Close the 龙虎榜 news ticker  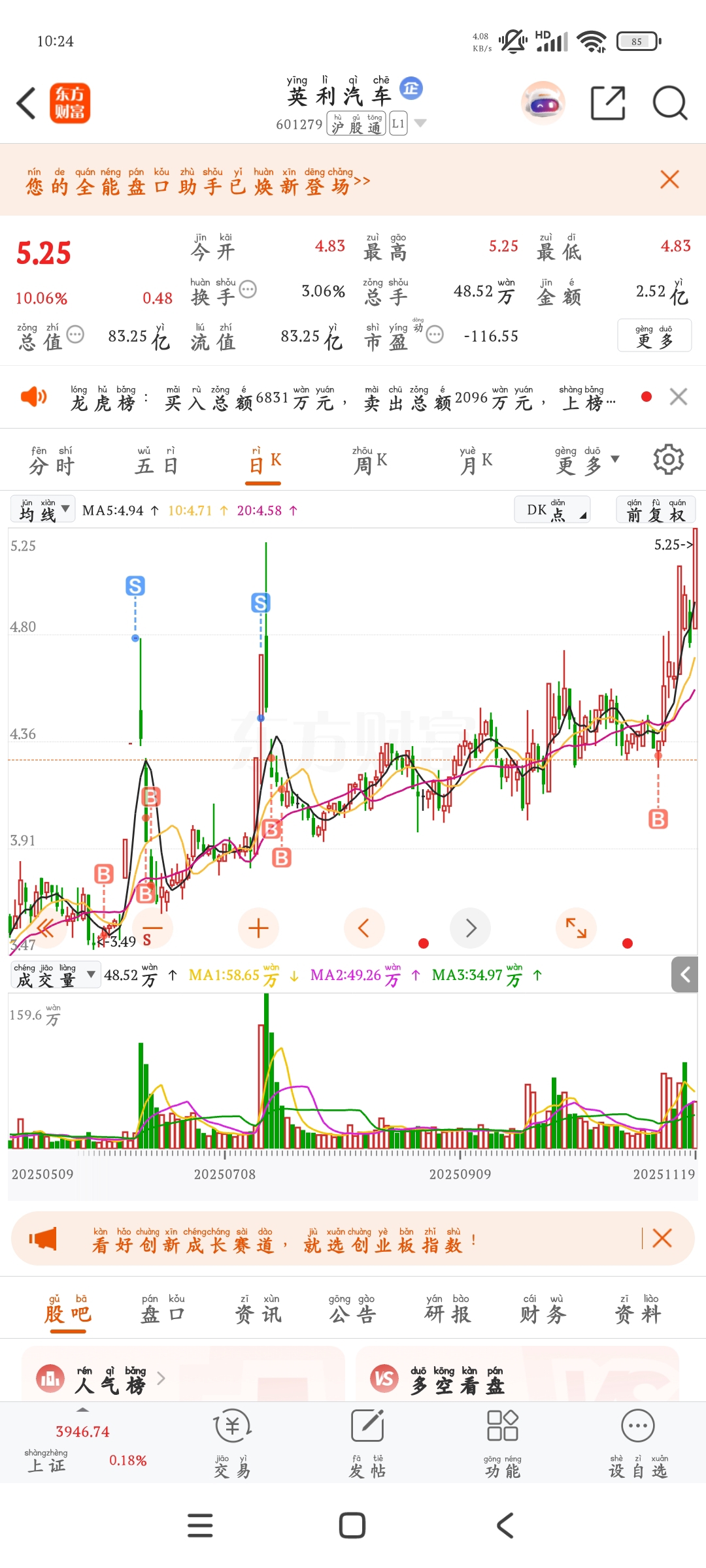click(679, 397)
